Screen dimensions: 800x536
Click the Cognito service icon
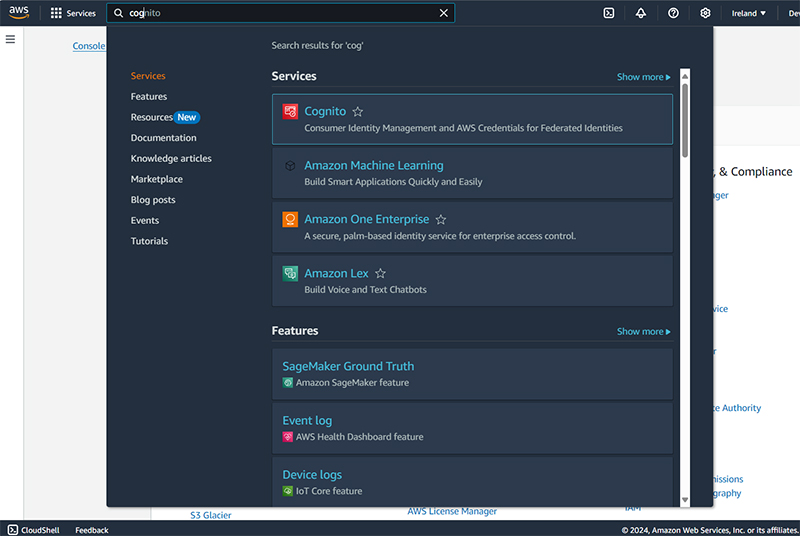click(x=290, y=111)
